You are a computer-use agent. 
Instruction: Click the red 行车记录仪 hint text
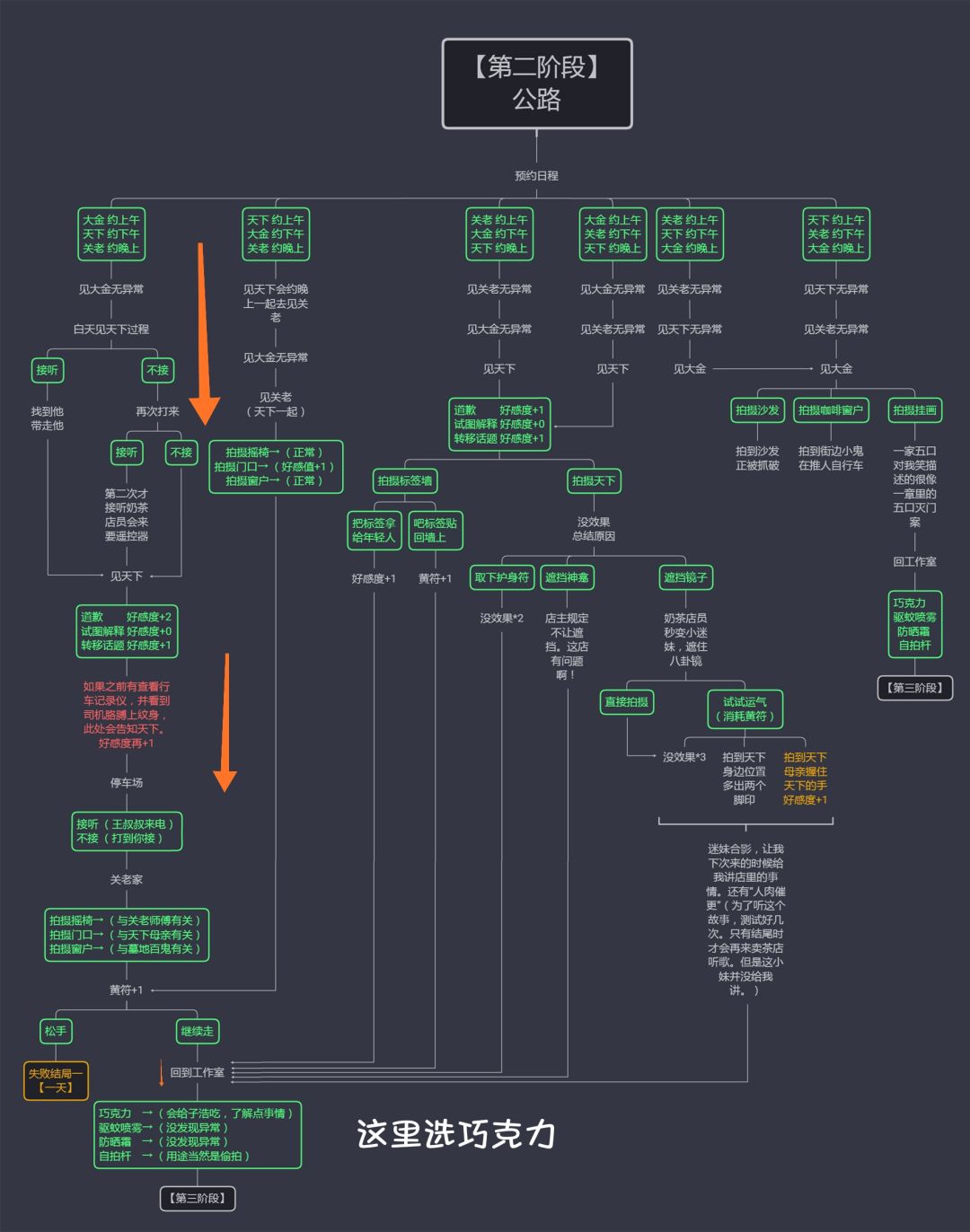127,715
